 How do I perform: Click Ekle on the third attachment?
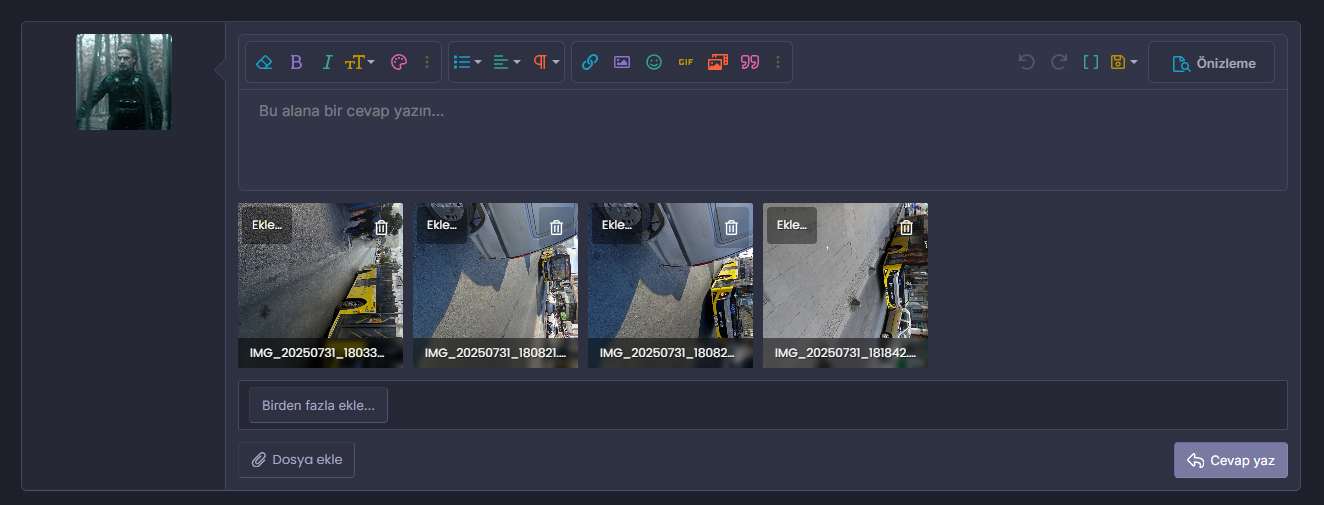tap(617, 225)
